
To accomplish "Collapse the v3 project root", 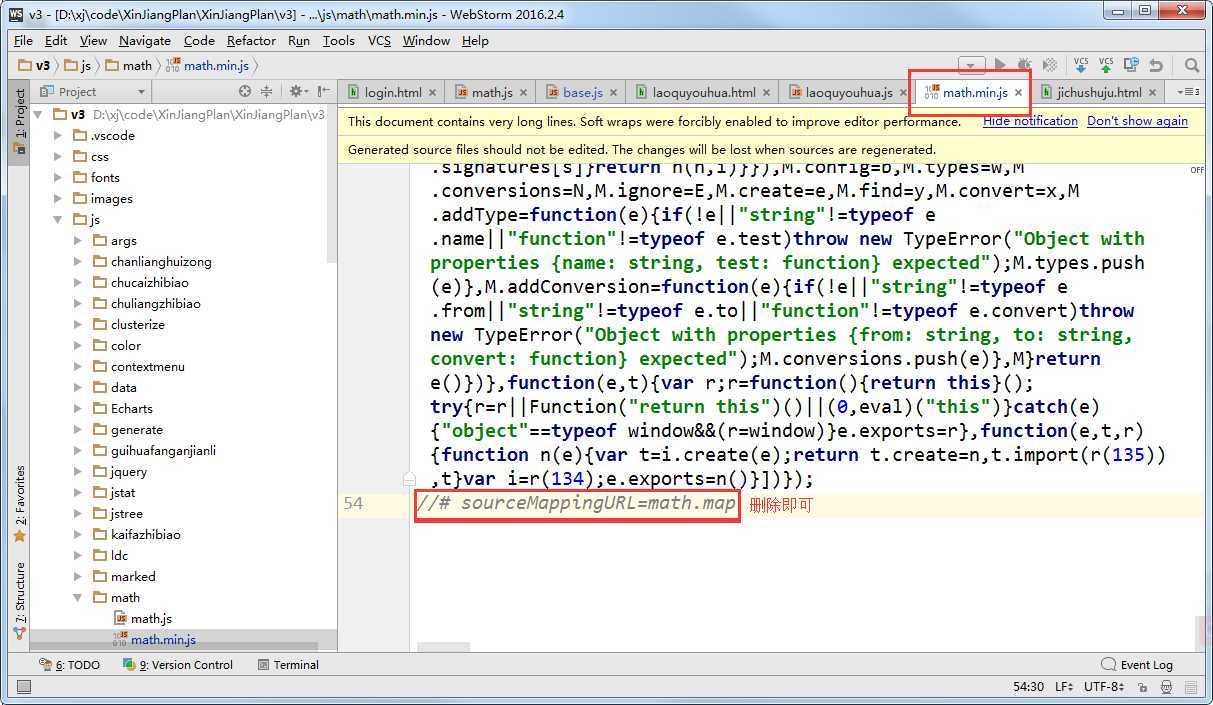I will pyautogui.click(x=38, y=114).
